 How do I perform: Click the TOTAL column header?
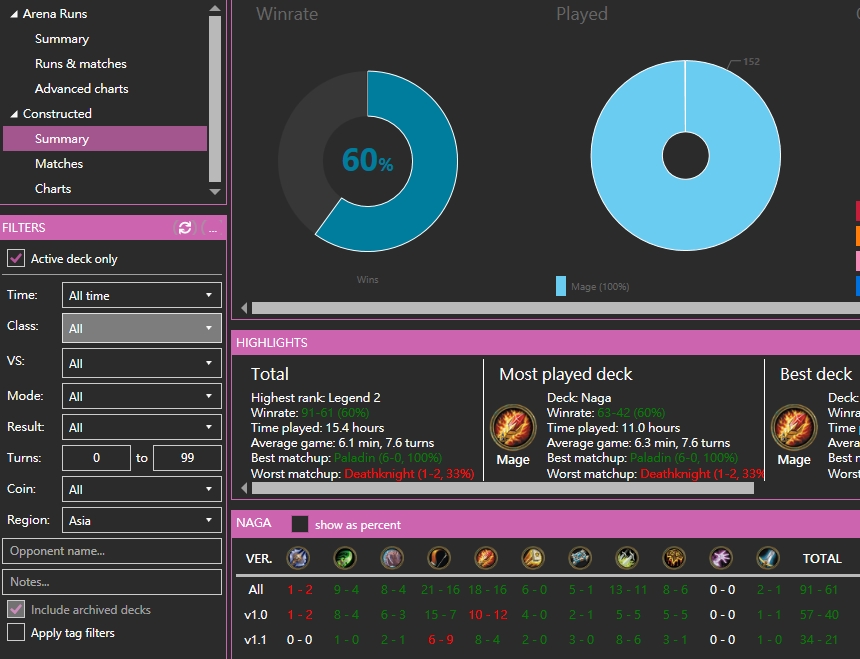[822, 558]
